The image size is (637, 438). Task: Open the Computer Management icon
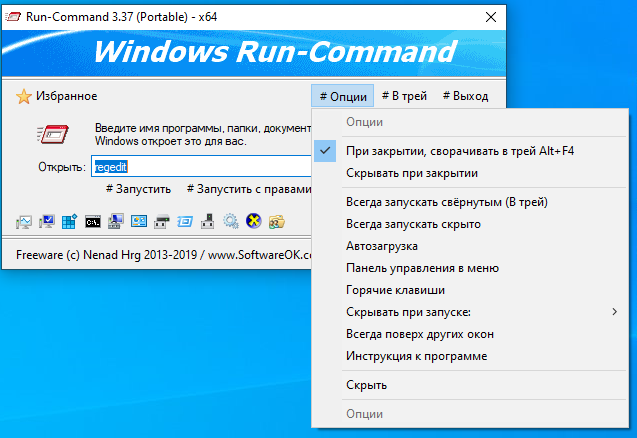116,222
